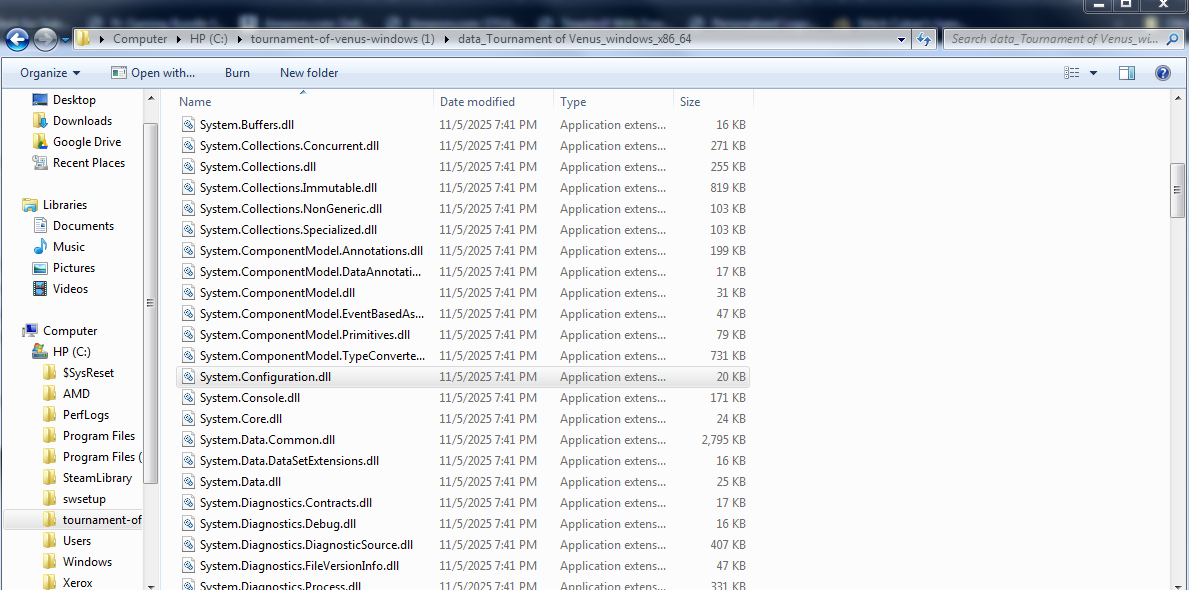Image resolution: width=1189 pixels, height=590 pixels.
Task: Click the System.Buffers.dll file icon
Action: [189, 125]
